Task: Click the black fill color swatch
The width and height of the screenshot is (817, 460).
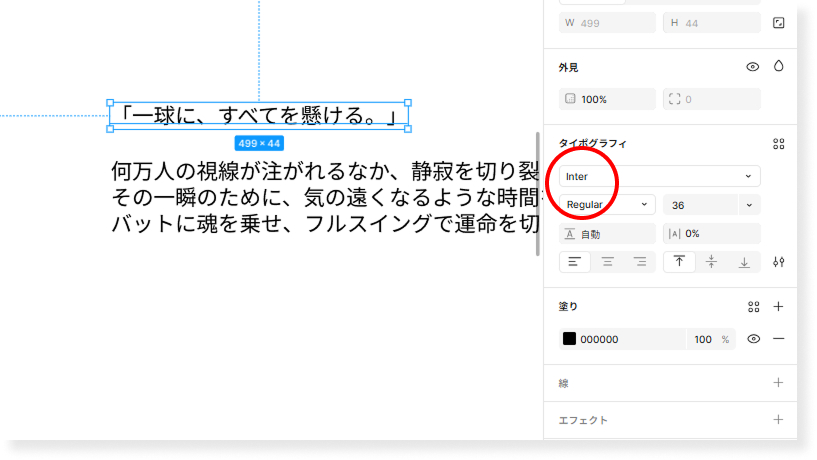Action: coord(569,339)
